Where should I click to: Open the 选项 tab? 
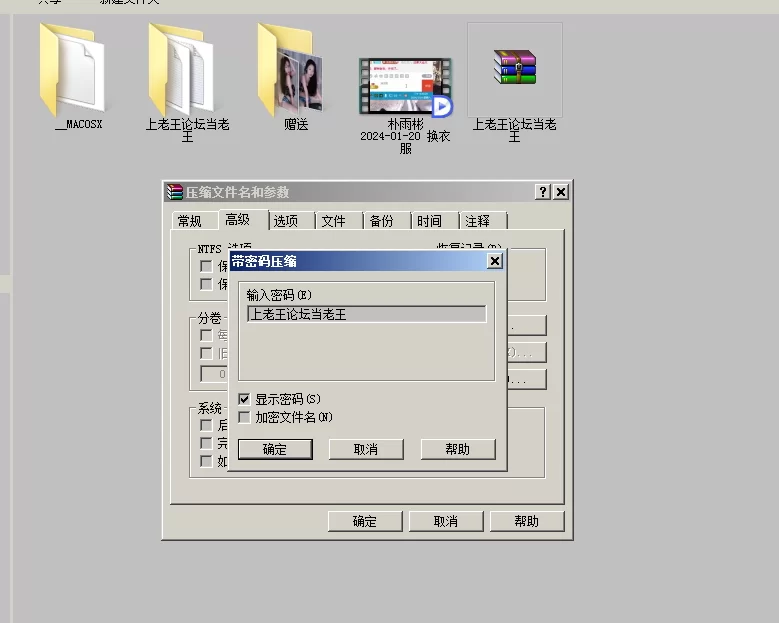pyautogui.click(x=286, y=221)
